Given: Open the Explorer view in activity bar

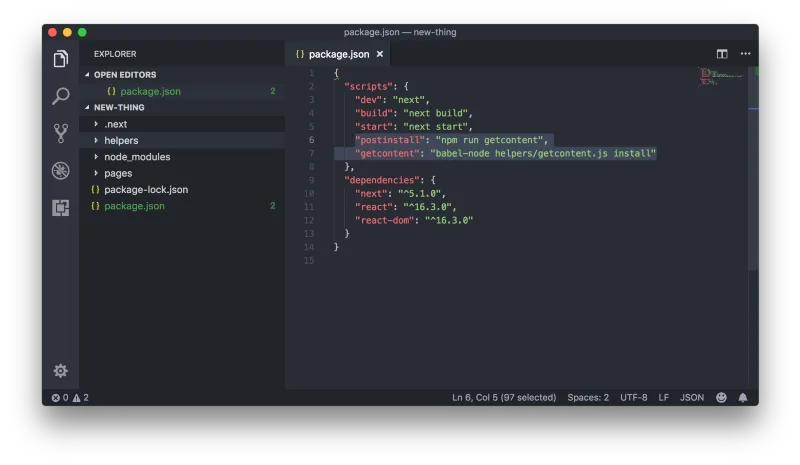Looking at the screenshot, I should pos(60,59).
